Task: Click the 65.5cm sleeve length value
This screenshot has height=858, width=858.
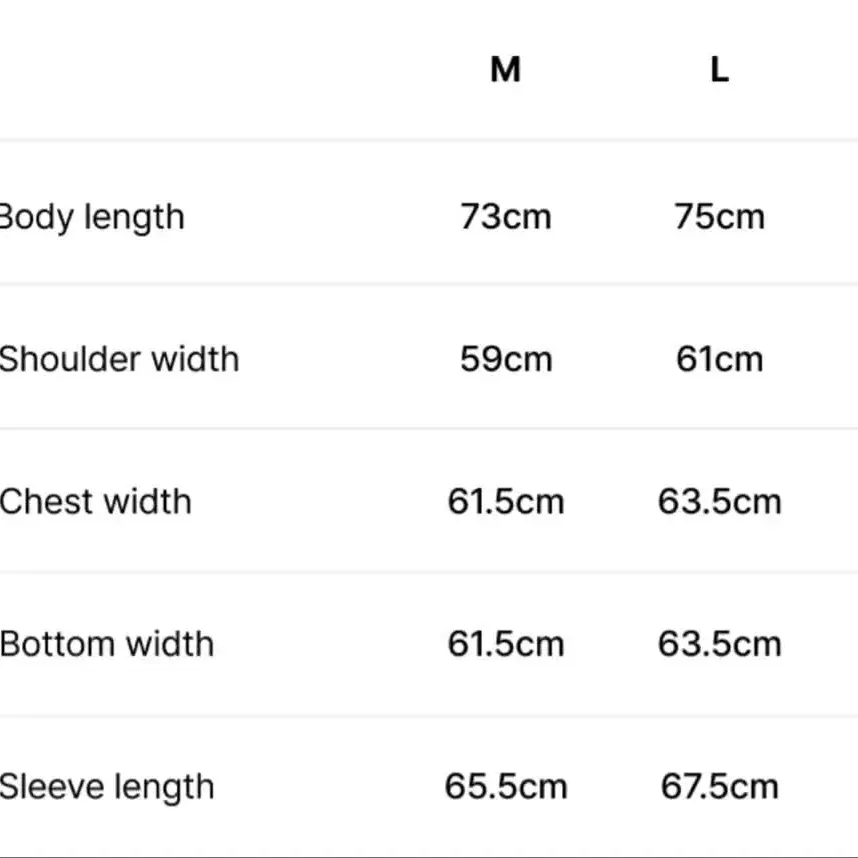Action: tap(505, 787)
